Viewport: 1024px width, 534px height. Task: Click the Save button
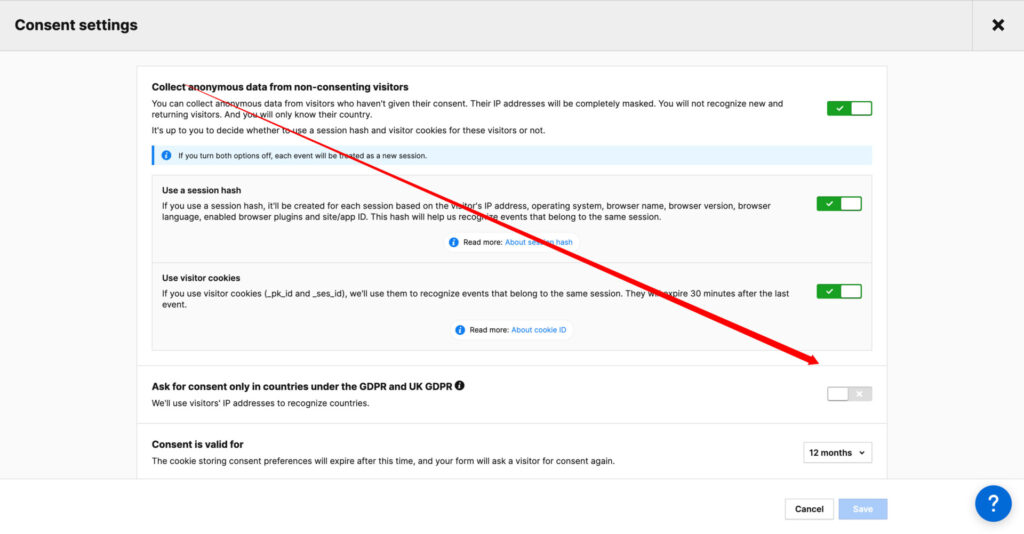(862, 509)
